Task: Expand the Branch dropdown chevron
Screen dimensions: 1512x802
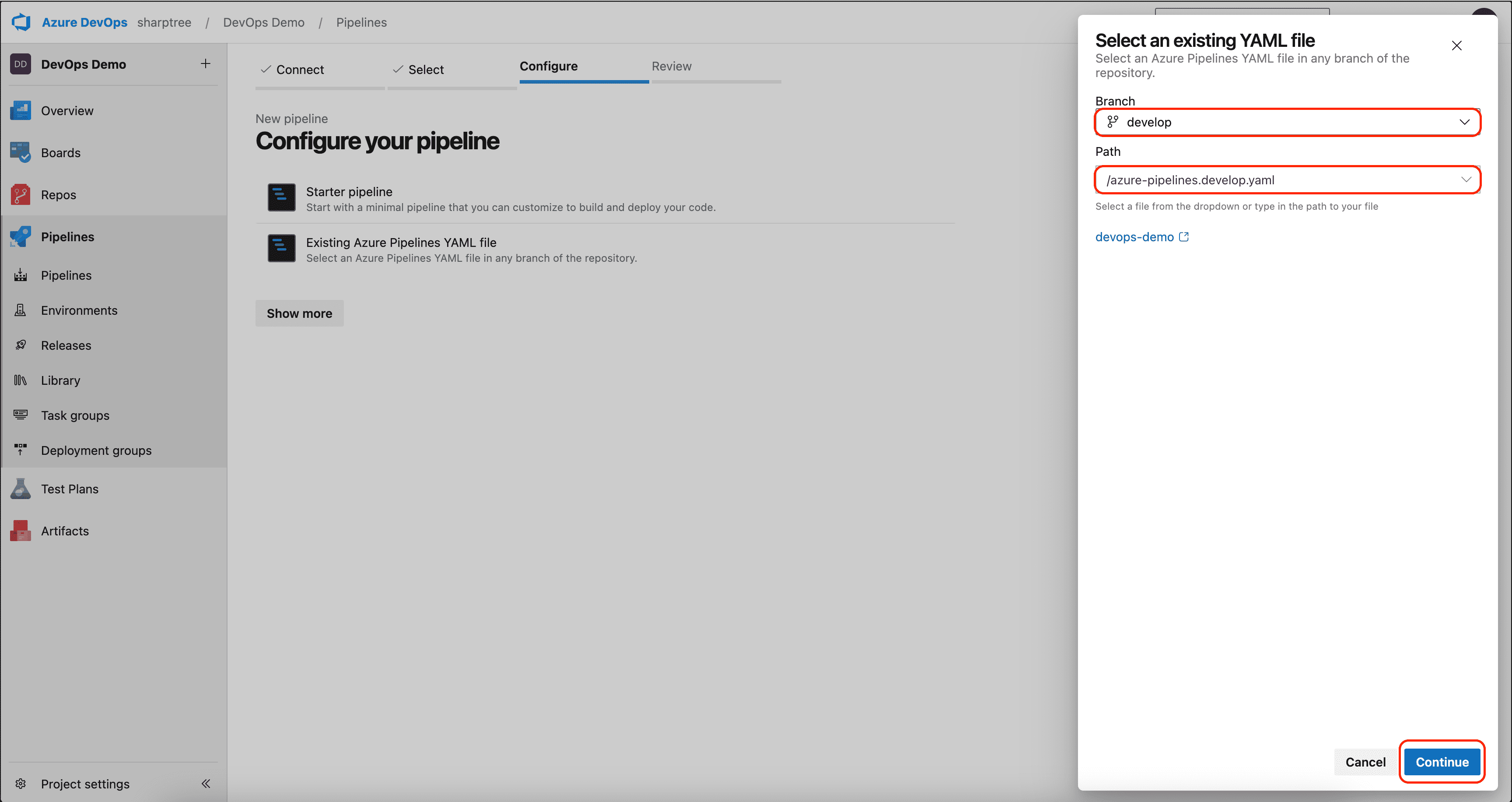Action: [1464, 122]
